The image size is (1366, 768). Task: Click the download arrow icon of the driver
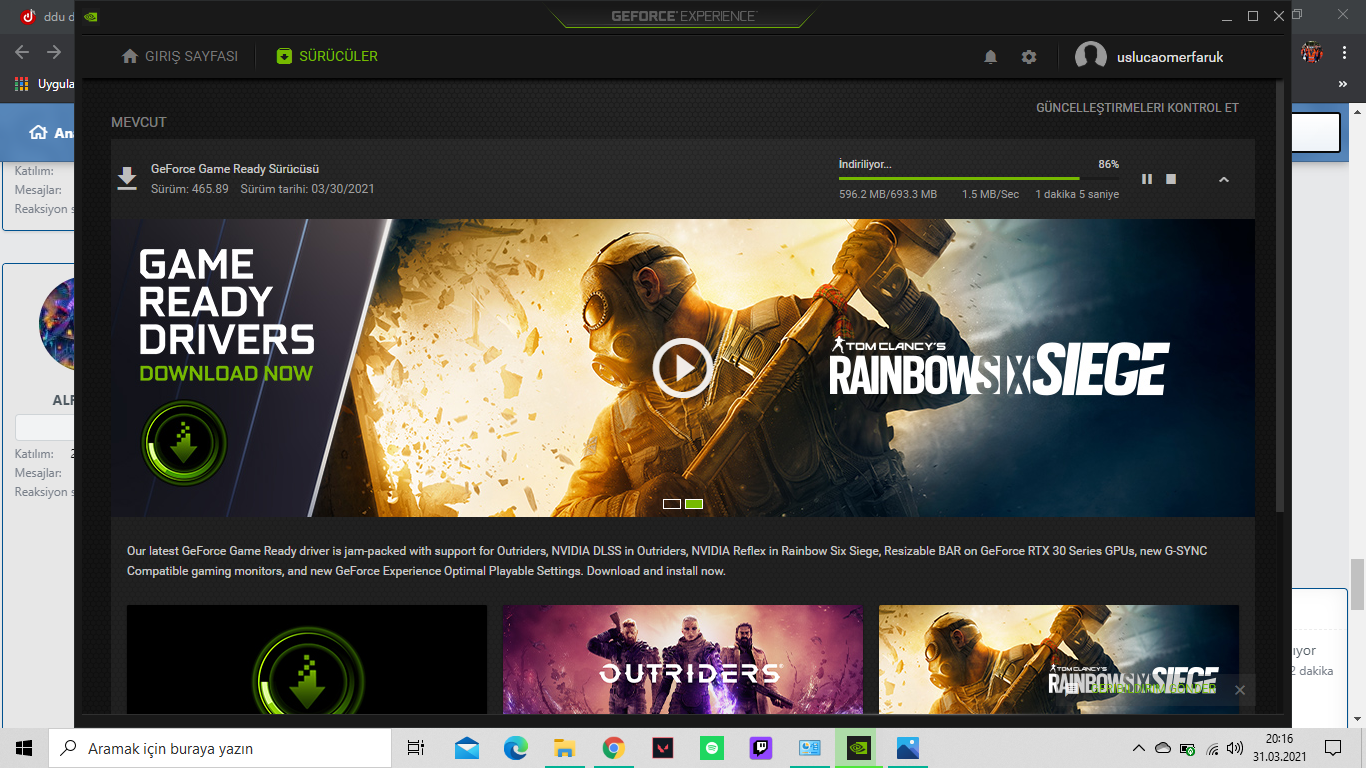[127, 178]
